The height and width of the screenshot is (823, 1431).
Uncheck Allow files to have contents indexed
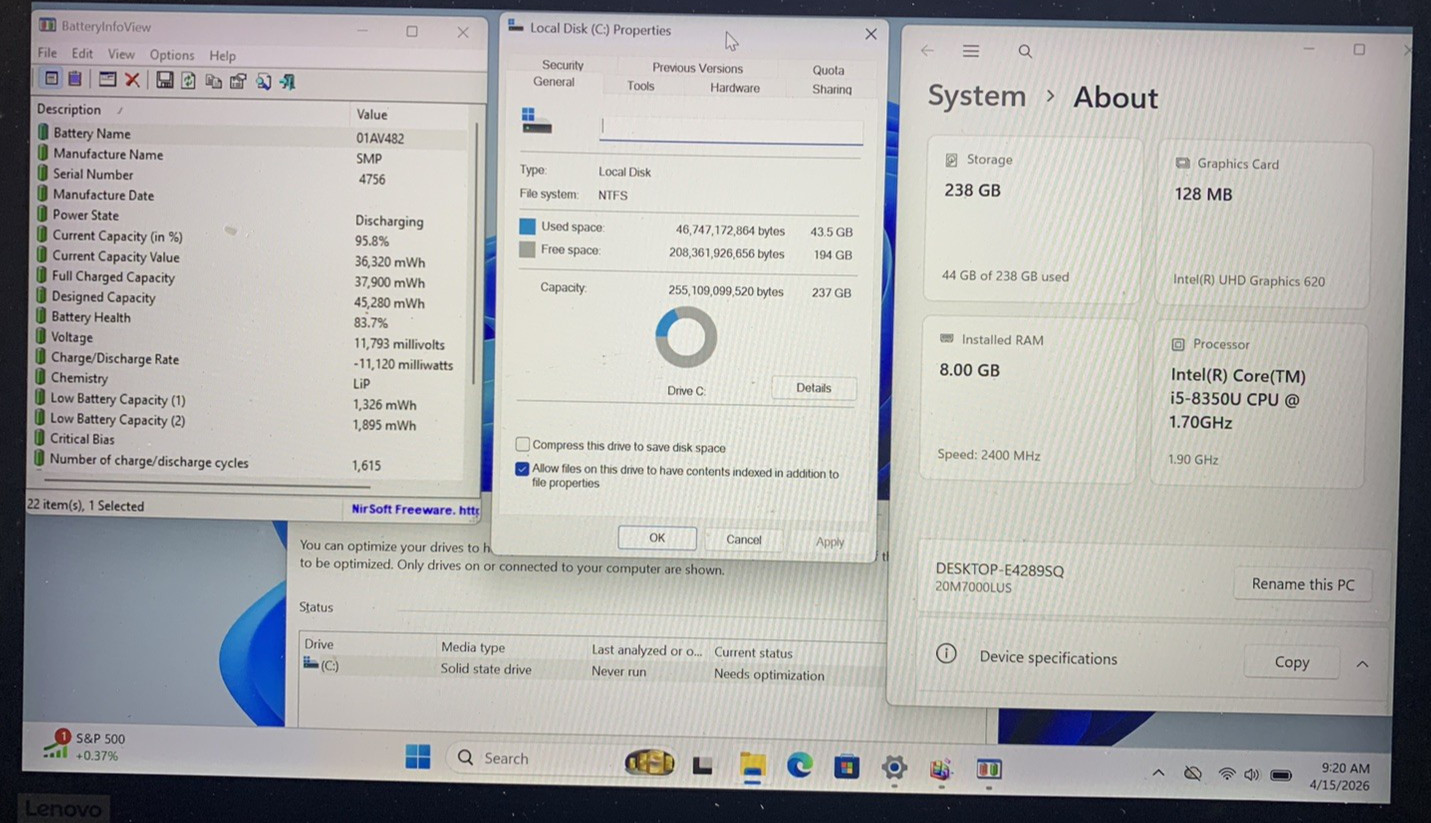click(522, 468)
